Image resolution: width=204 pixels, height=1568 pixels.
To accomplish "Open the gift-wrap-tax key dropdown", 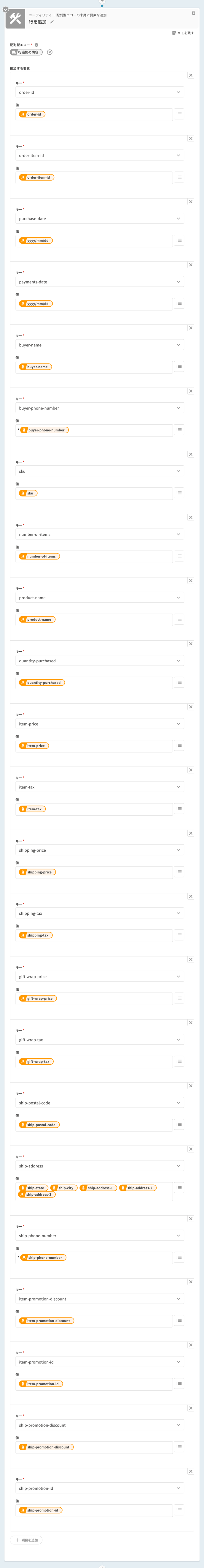I will tap(100, 1040).
